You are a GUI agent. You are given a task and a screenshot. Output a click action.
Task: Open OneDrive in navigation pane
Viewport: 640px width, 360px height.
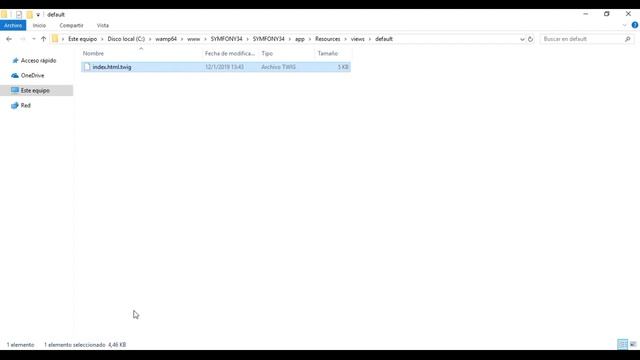[x=32, y=76]
